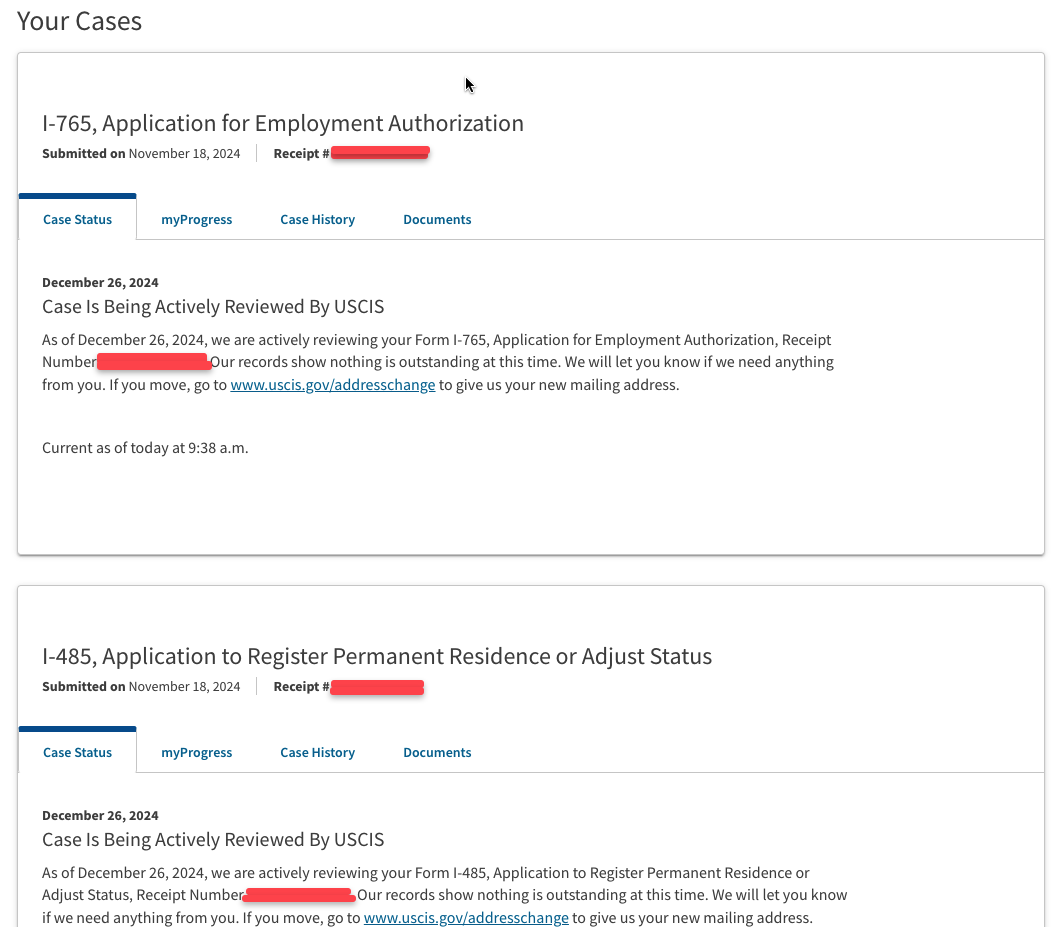The width and height of the screenshot is (1055, 927).
Task: Open Case History tab for I-765
Action: tap(318, 219)
